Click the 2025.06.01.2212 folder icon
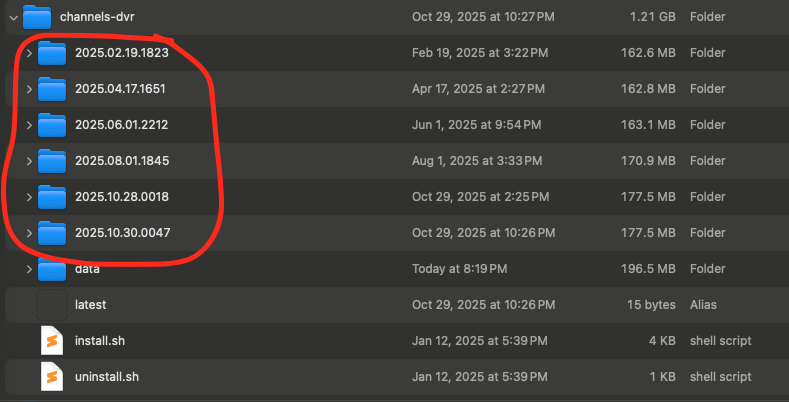The height and width of the screenshot is (402, 789). (x=52, y=125)
